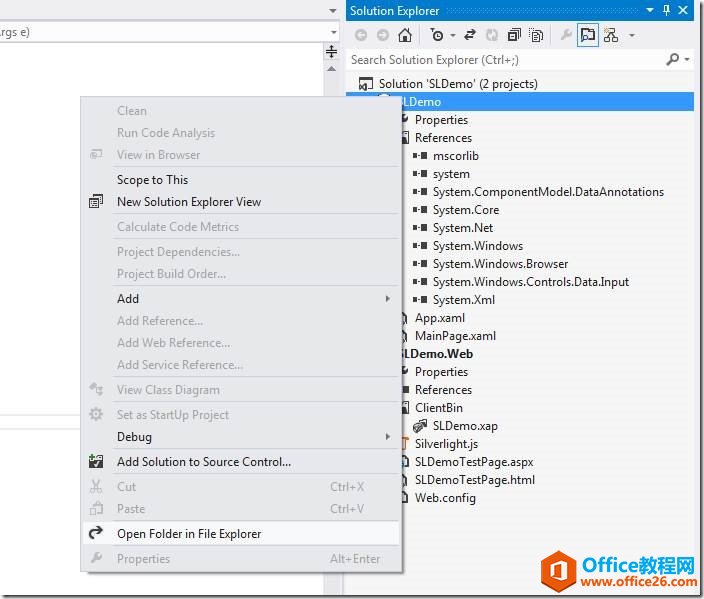The width and height of the screenshot is (704, 599).
Task: Open the search options dropdown arrow
Action: point(687,59)
